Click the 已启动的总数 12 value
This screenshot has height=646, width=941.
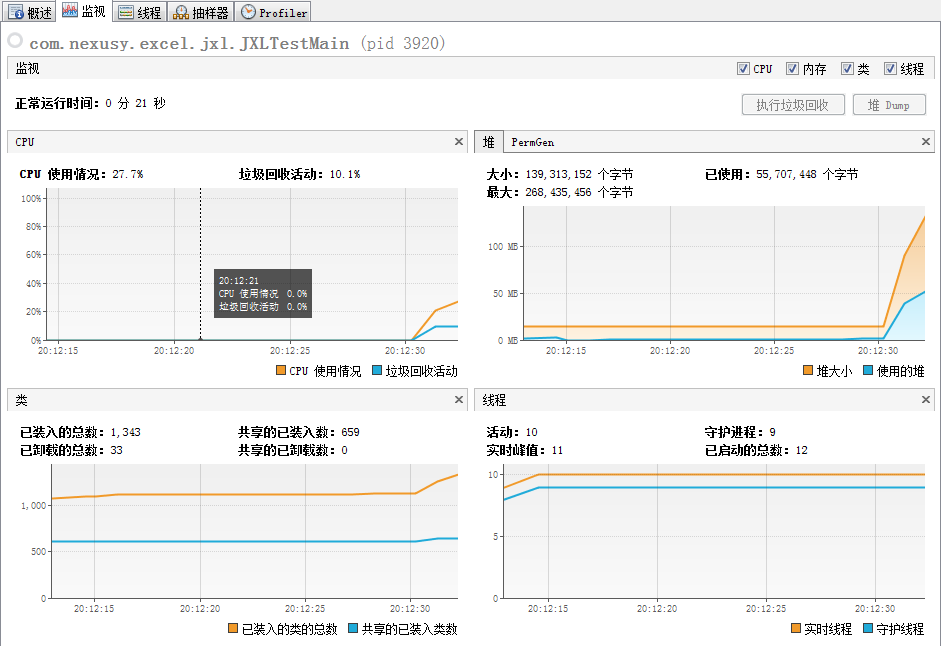802,450
